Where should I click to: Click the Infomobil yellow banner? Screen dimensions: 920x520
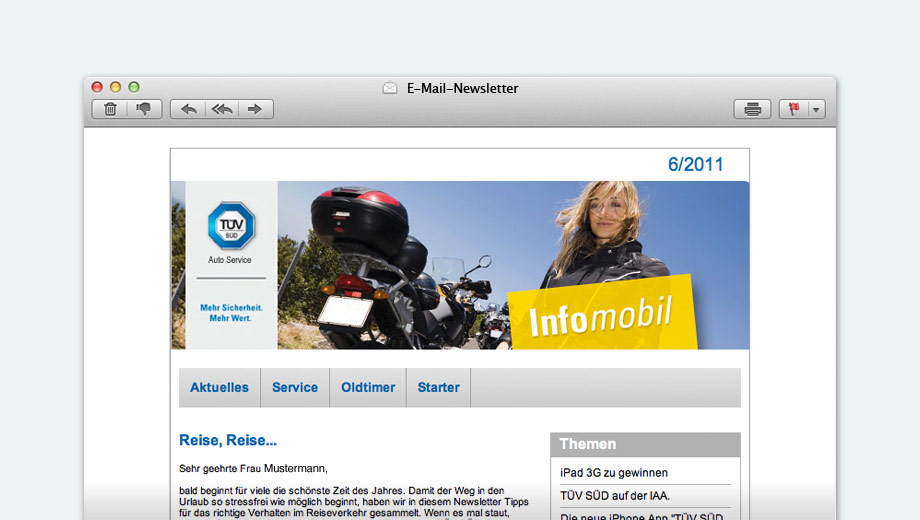click(x=602, y=313)
